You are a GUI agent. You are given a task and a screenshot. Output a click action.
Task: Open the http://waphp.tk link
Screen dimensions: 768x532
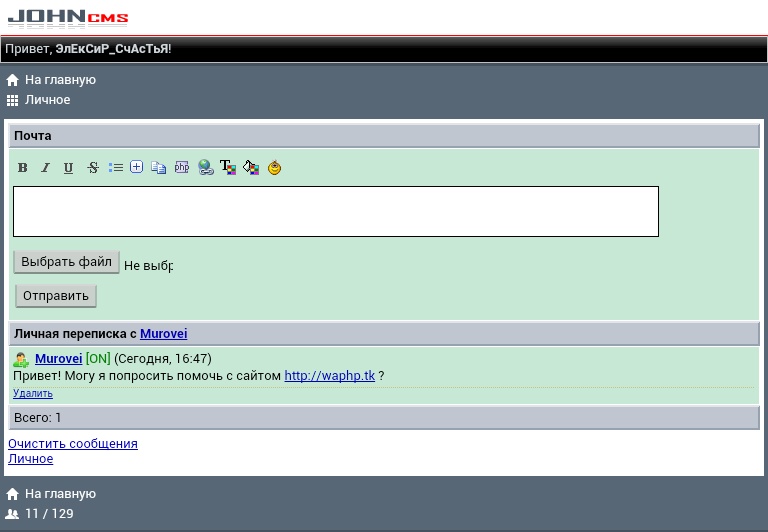tap(330, 376)
